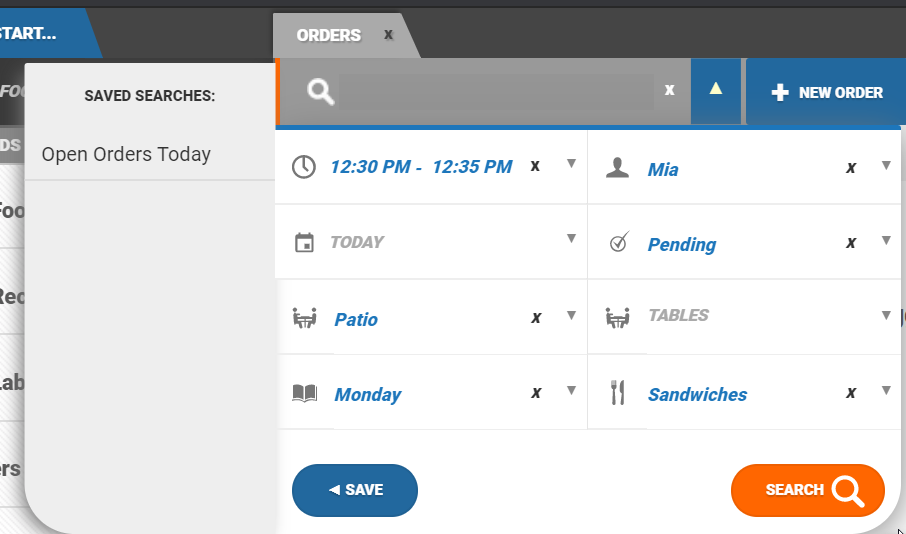906x534 pixels.
Task: Click the checkmark status icon beside Pending
Action: pos(619,243)
